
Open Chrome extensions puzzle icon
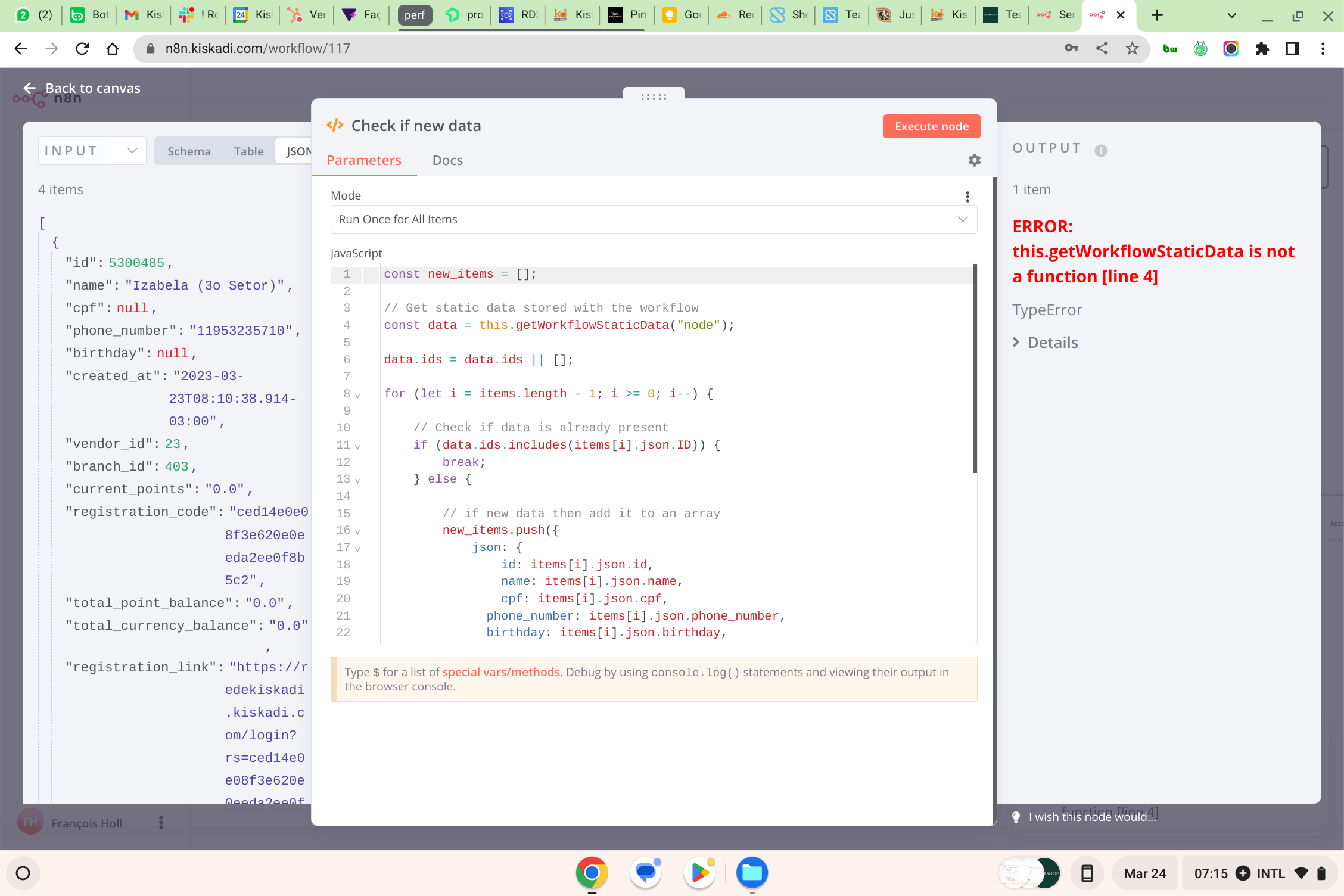click(1262, 49)
